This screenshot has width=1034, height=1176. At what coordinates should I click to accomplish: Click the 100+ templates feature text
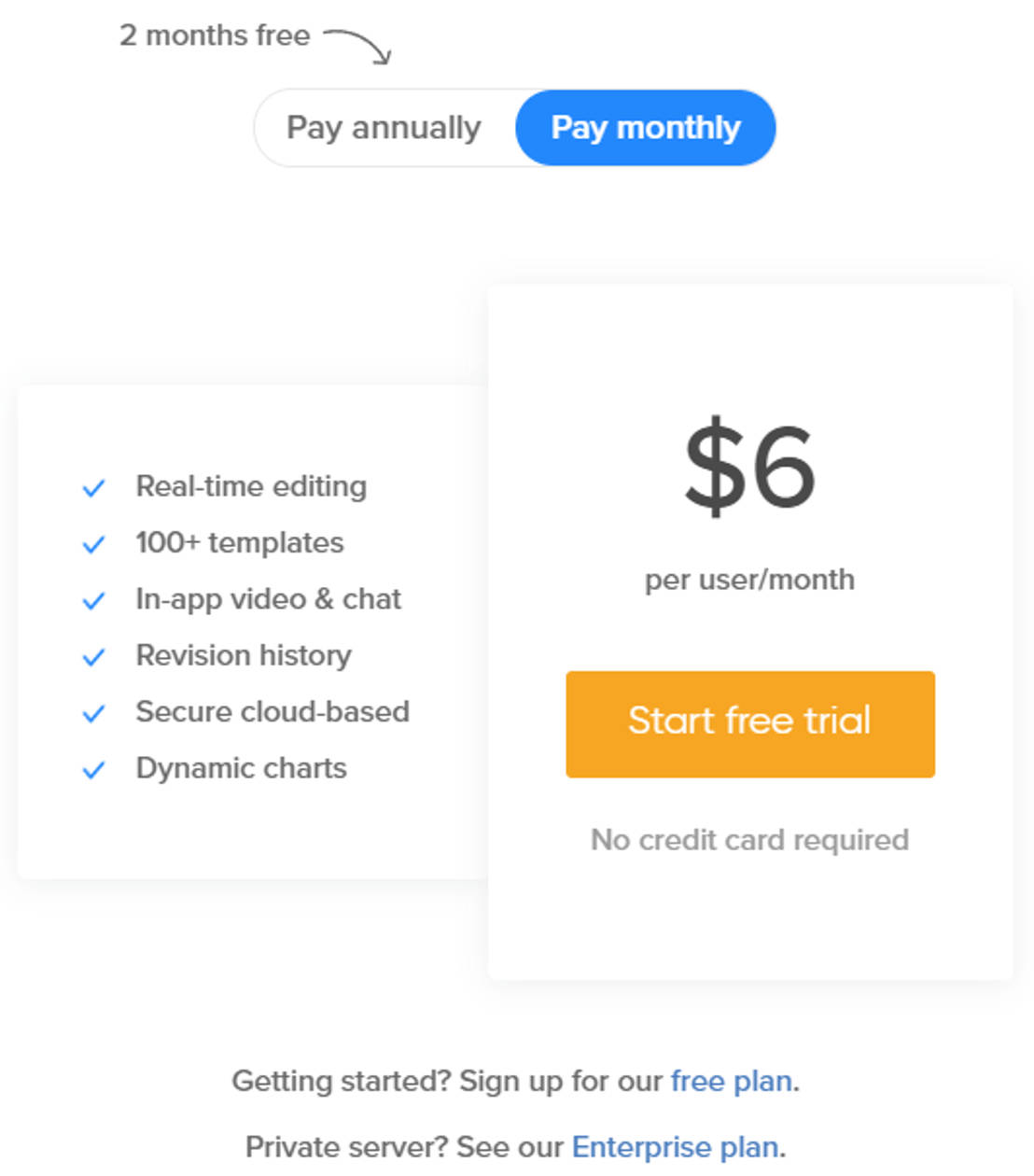239,542
